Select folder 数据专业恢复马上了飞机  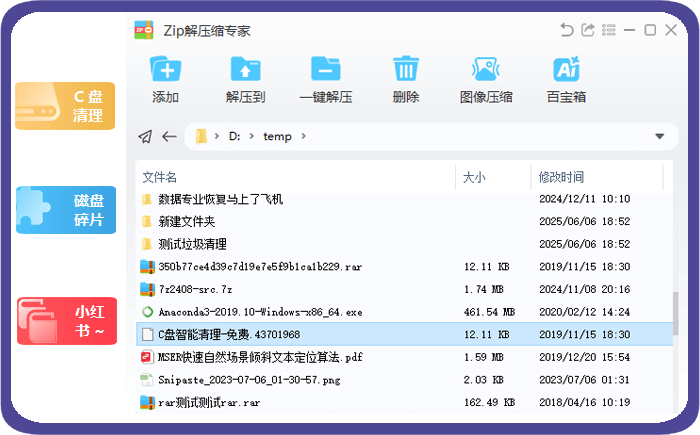[x=404, y=199]
